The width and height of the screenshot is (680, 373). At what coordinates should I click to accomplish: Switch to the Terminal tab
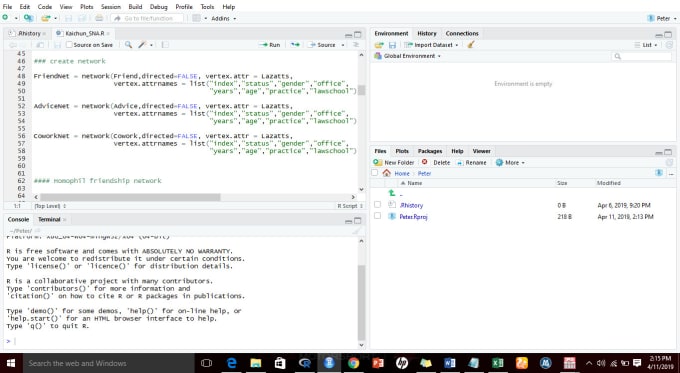point(49,219)
